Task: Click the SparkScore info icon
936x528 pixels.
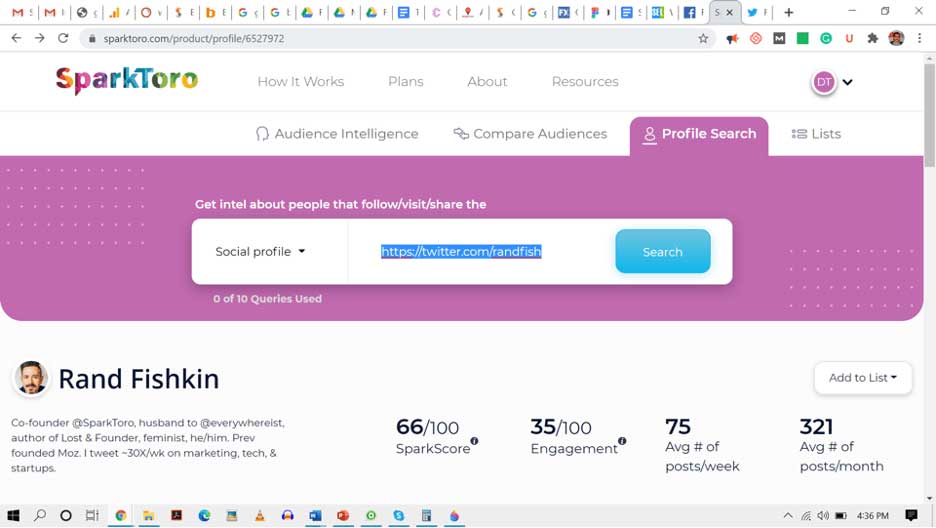Action: pyautogui.click(x=474, y=441)
